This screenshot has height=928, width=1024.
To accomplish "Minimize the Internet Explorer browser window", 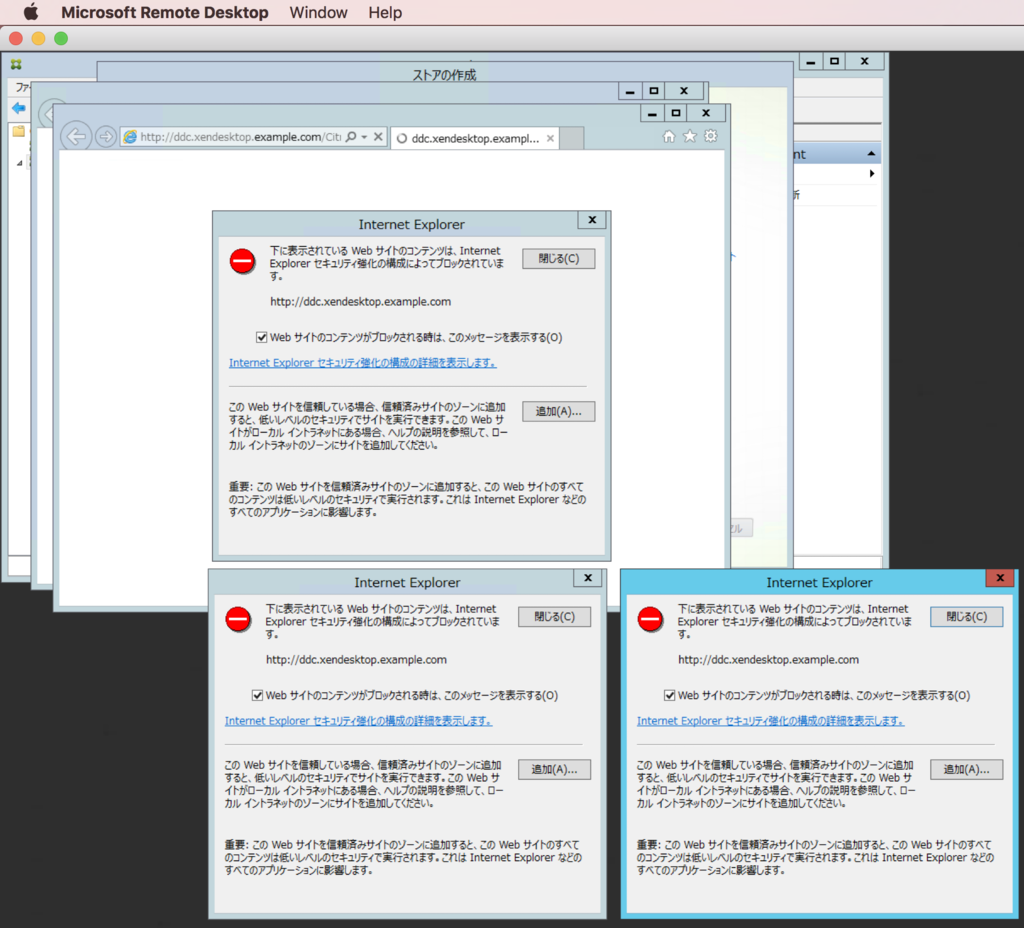I will coord(652,113).
